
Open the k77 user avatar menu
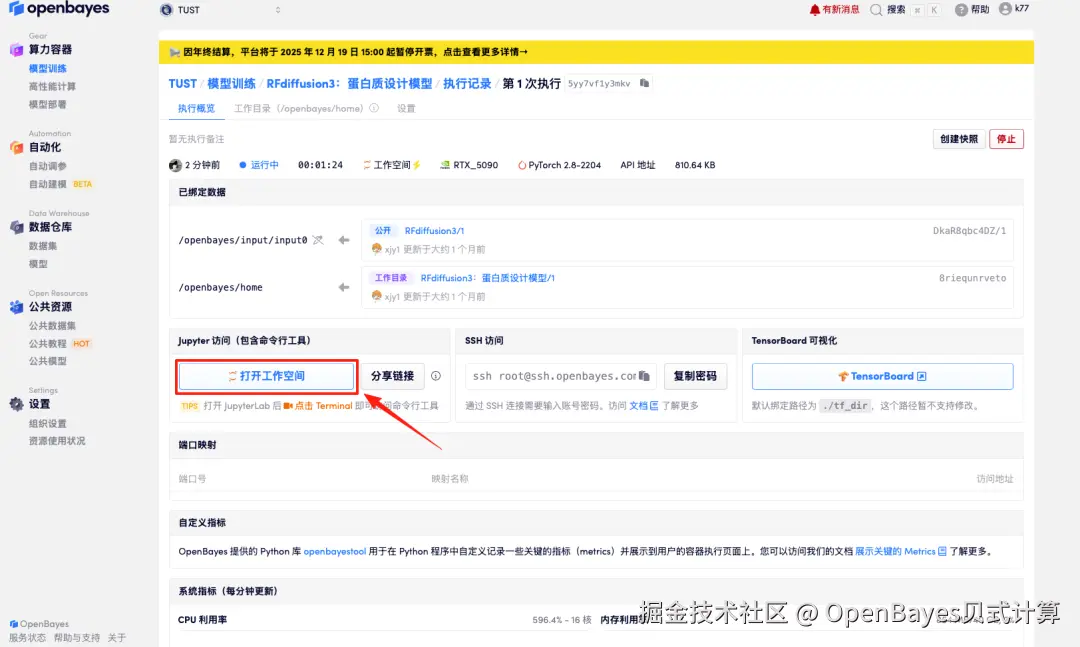[1005, 9]
